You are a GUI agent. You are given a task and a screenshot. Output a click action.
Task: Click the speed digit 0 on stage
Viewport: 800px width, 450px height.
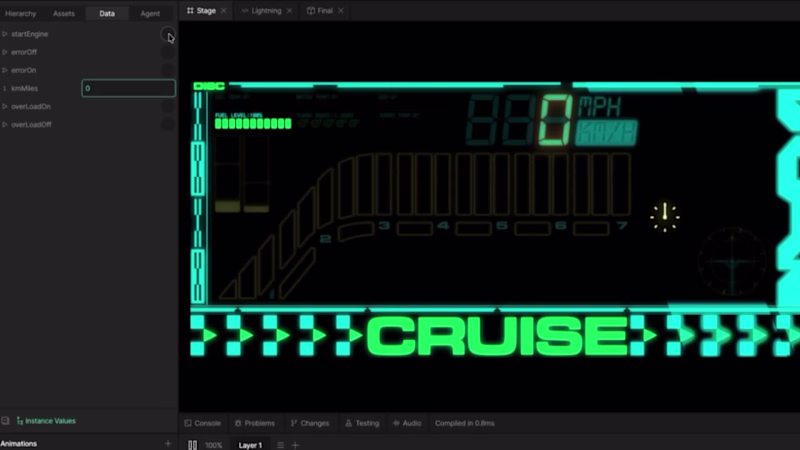coord(555,120)
